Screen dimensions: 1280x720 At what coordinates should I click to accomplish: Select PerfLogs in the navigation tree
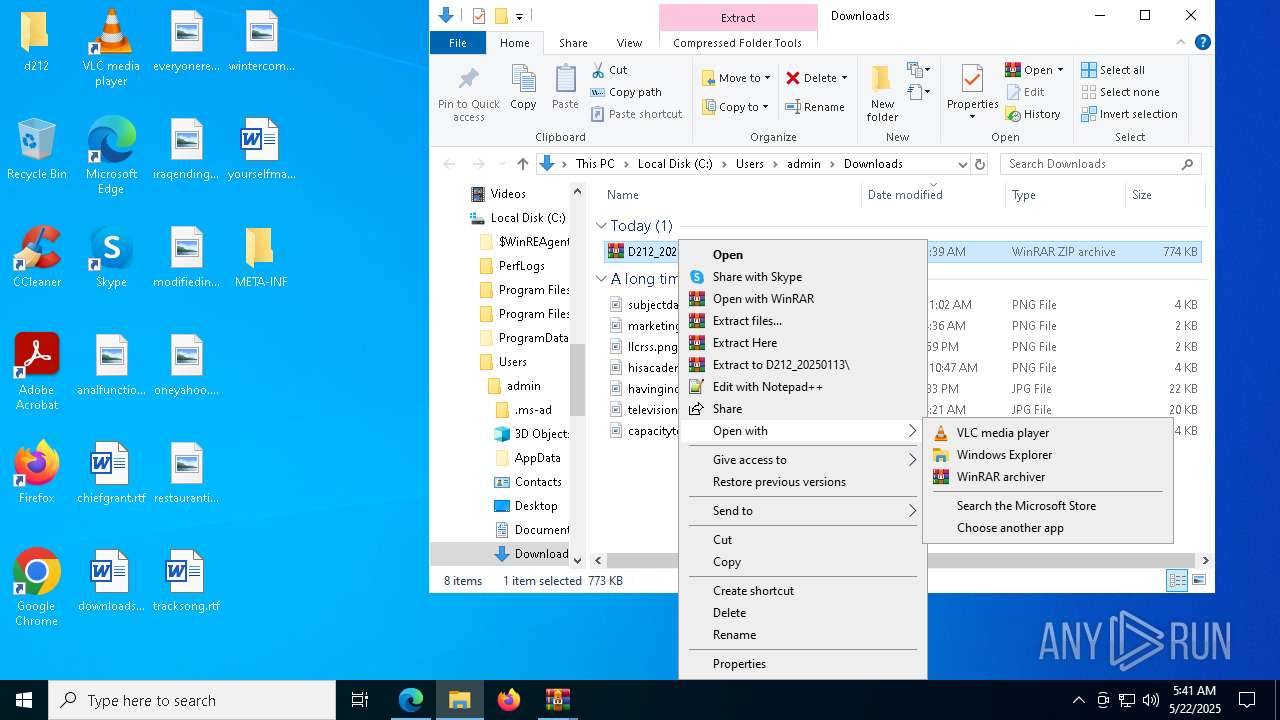[x=521, y=266]
